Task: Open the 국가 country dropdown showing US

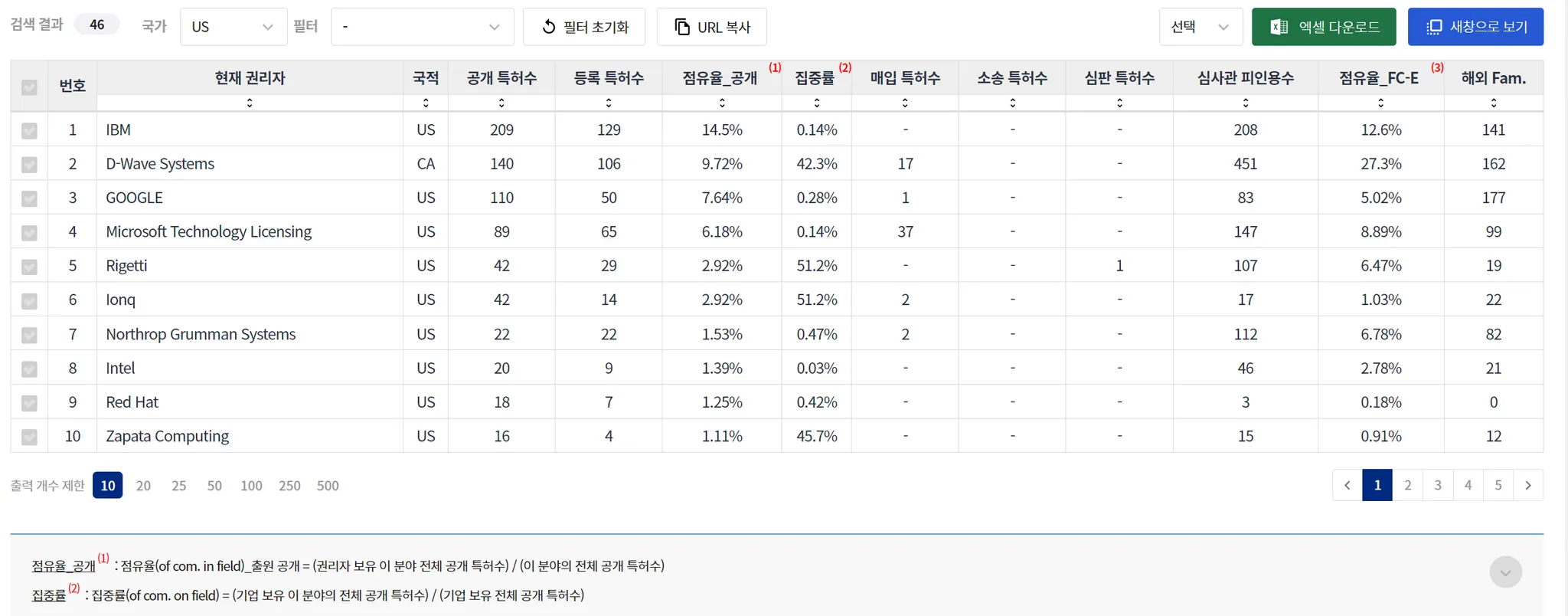Action: click(x=234, y=27)
